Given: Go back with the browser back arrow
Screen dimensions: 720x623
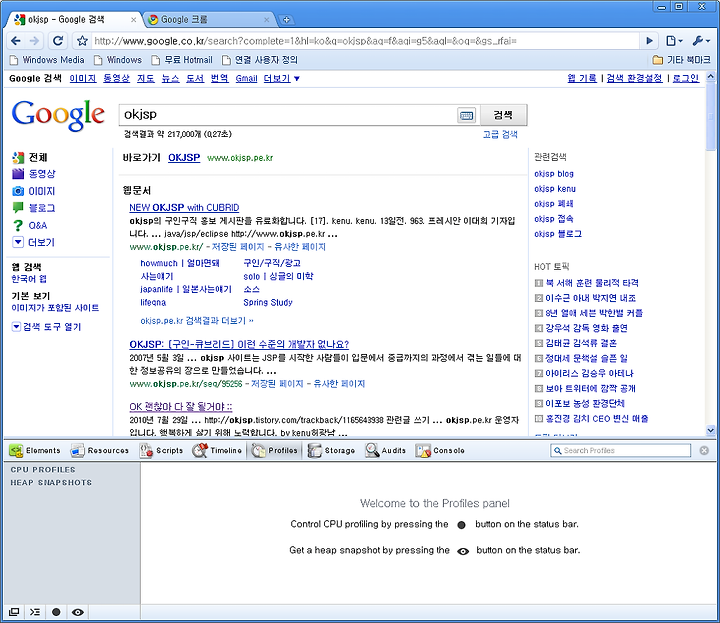Looking at the screenshot, I should (16, 41).
